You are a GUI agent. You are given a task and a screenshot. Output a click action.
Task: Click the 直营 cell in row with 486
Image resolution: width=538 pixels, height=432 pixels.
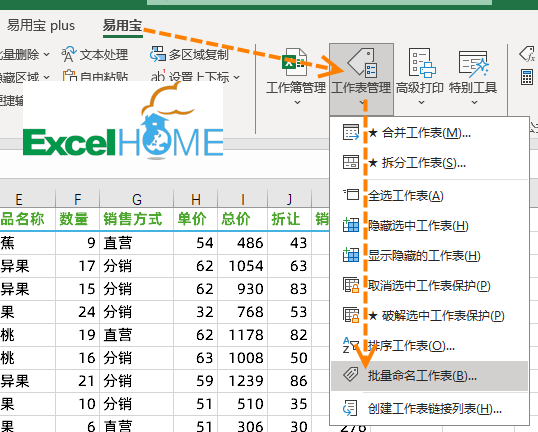click(x=137, y=243)
